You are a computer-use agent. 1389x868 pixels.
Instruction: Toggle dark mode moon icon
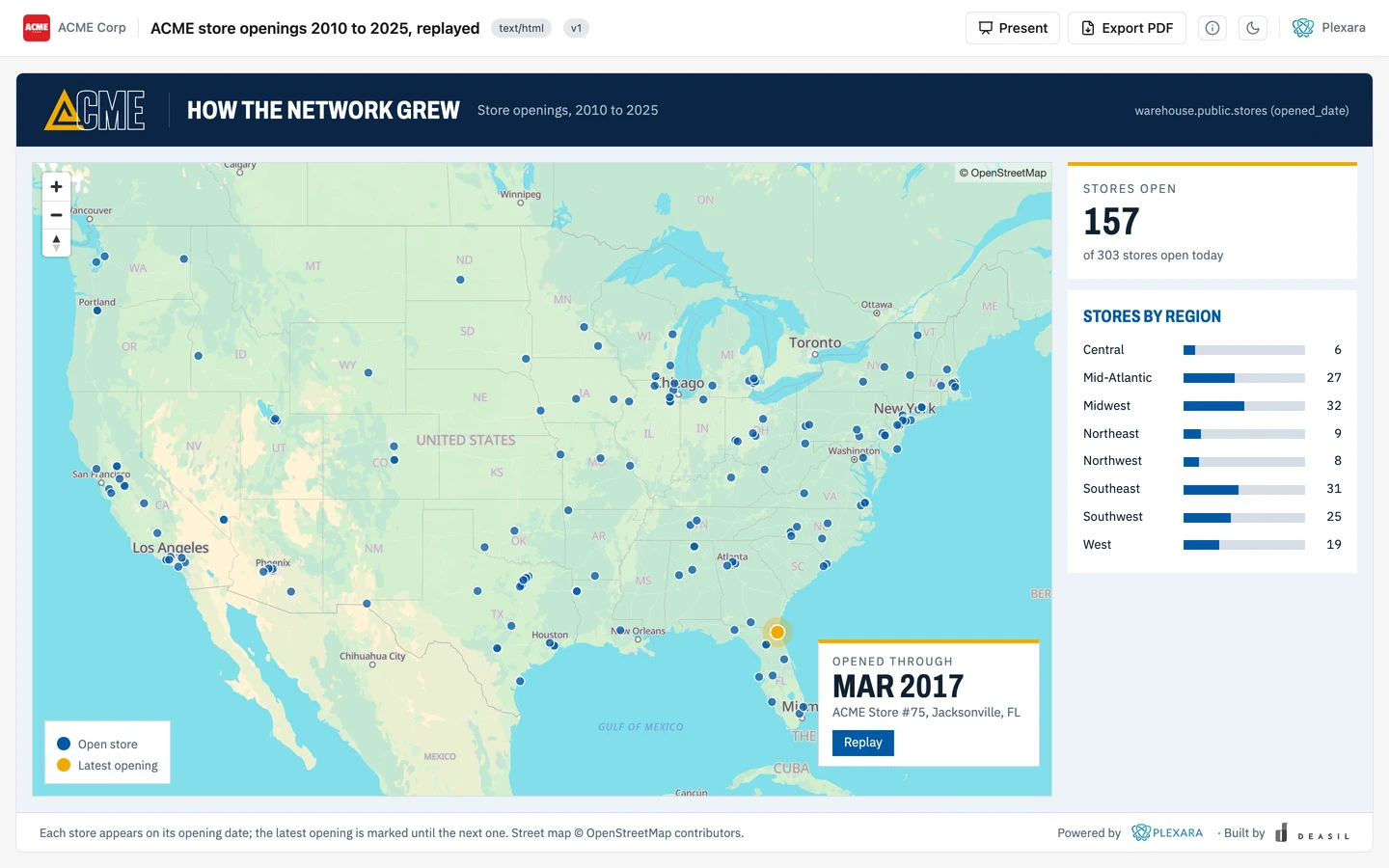point(1253,28)
